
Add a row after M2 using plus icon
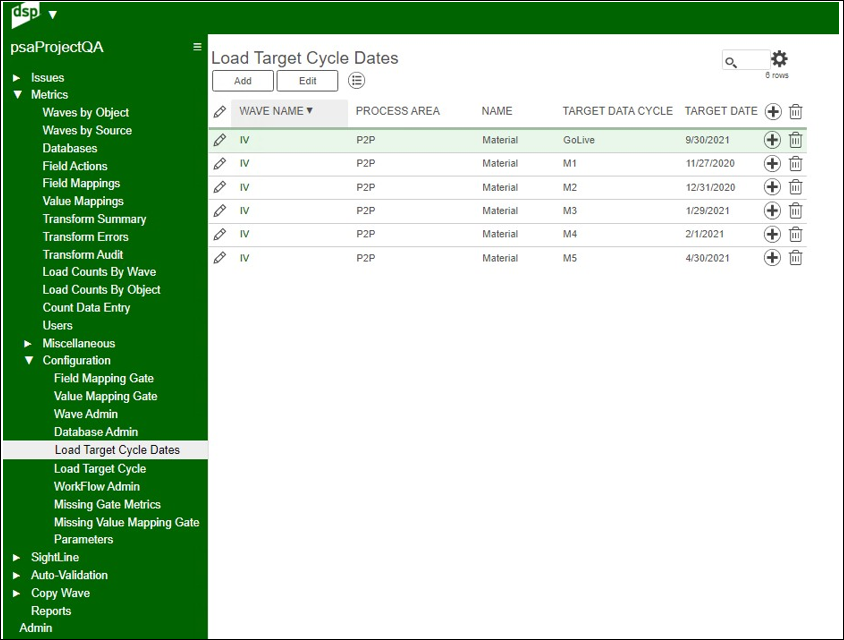[772, 187]
